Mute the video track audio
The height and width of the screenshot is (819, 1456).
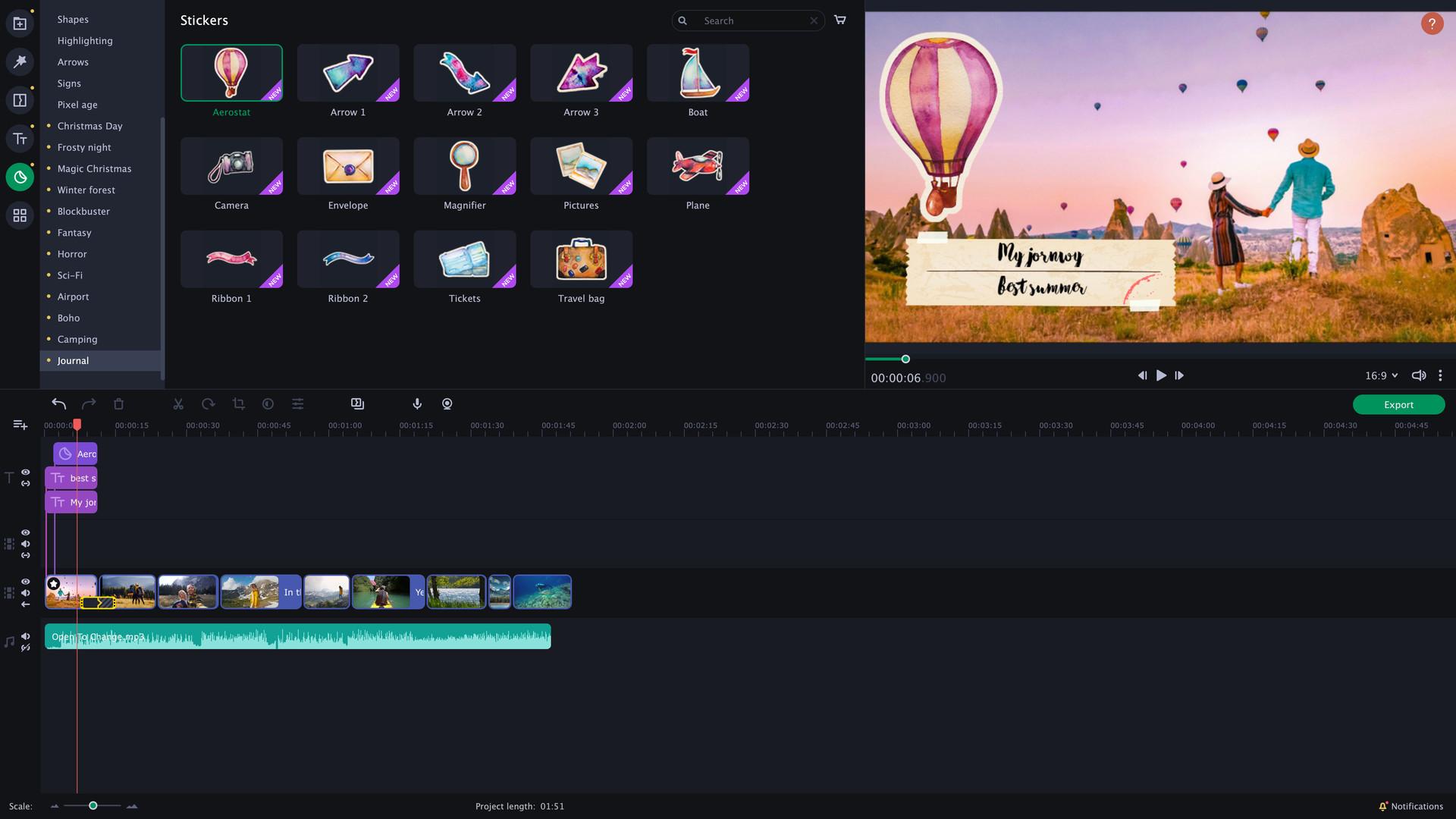pos(26,592)
